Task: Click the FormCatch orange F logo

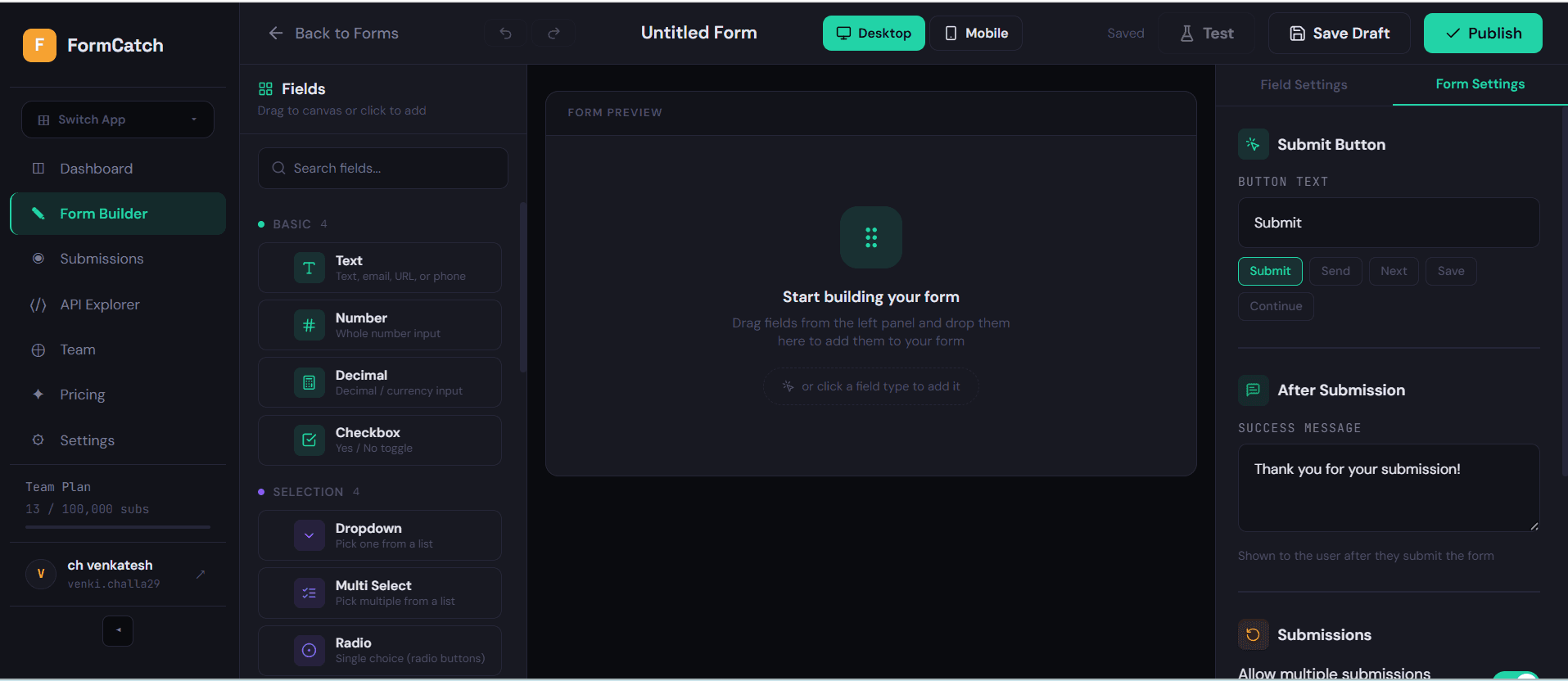Action: pyautogui.click(x=39, y=46)
